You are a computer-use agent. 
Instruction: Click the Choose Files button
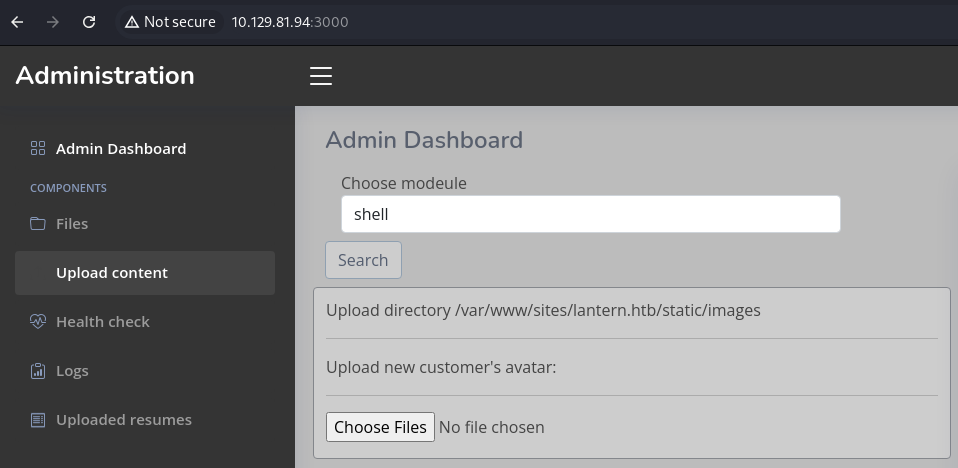click(x=380, y=427)
